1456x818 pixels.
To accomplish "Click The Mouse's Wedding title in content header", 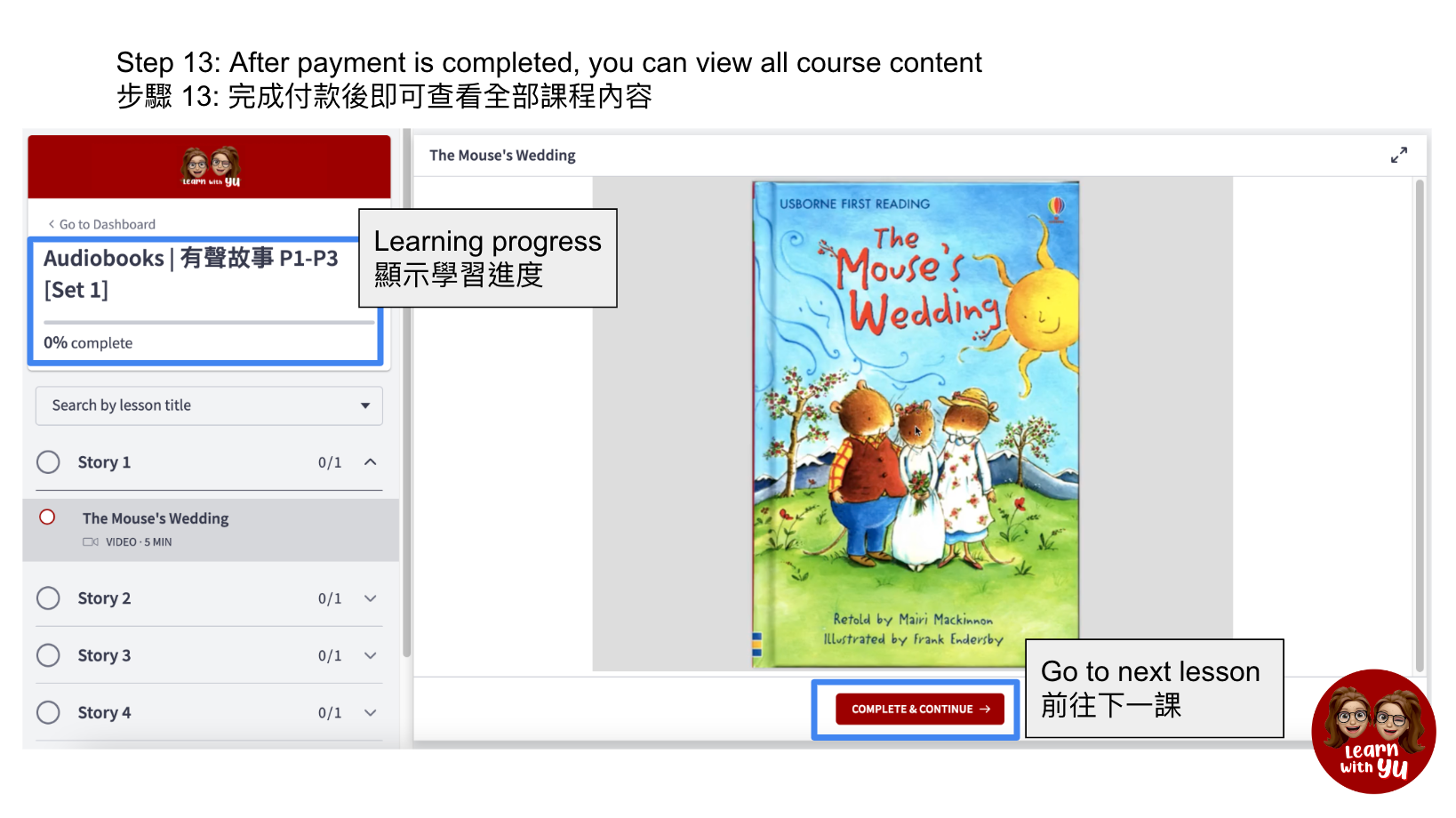I will pos(502,155).
